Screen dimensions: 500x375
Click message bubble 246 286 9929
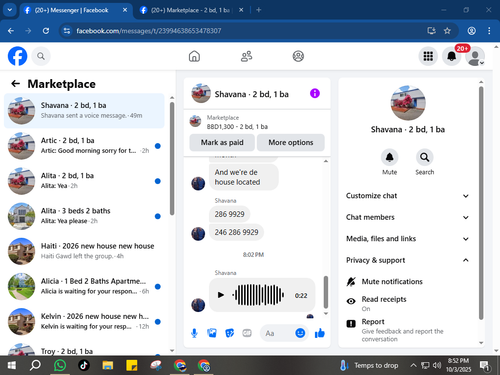236,232
